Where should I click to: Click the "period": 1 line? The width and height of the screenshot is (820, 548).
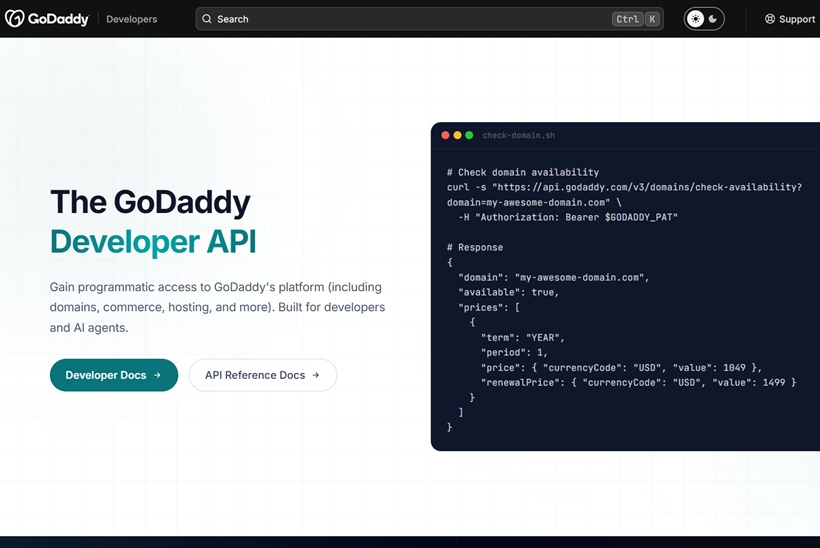point(514,352)
